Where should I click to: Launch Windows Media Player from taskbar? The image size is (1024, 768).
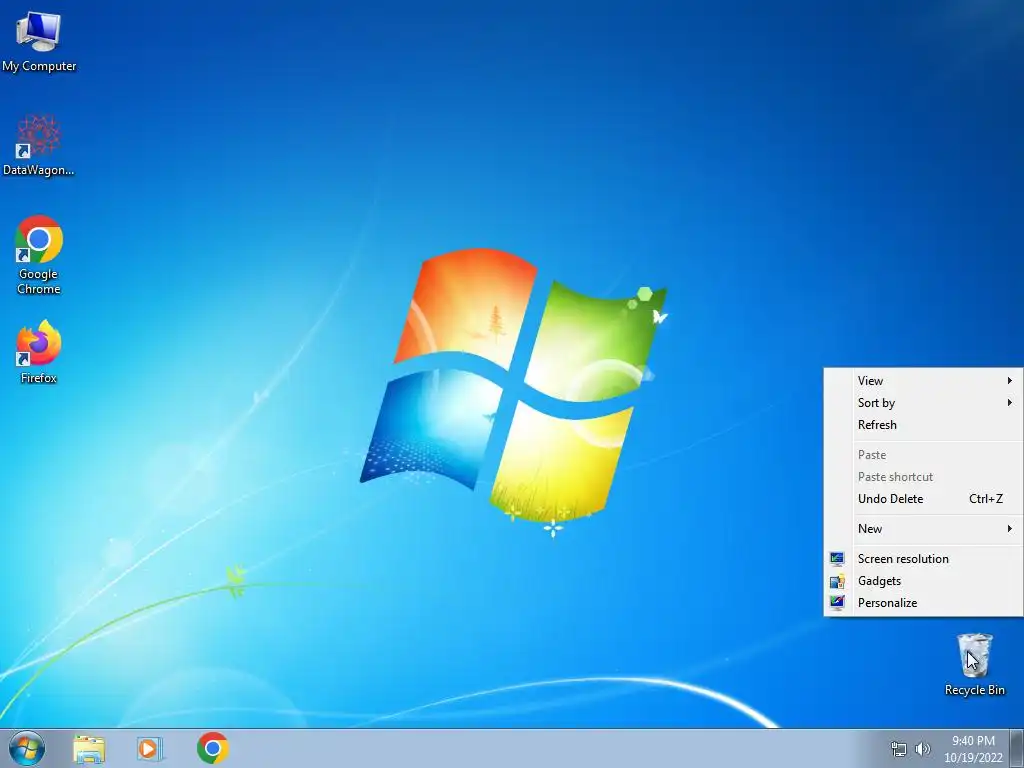pos(150,748)
